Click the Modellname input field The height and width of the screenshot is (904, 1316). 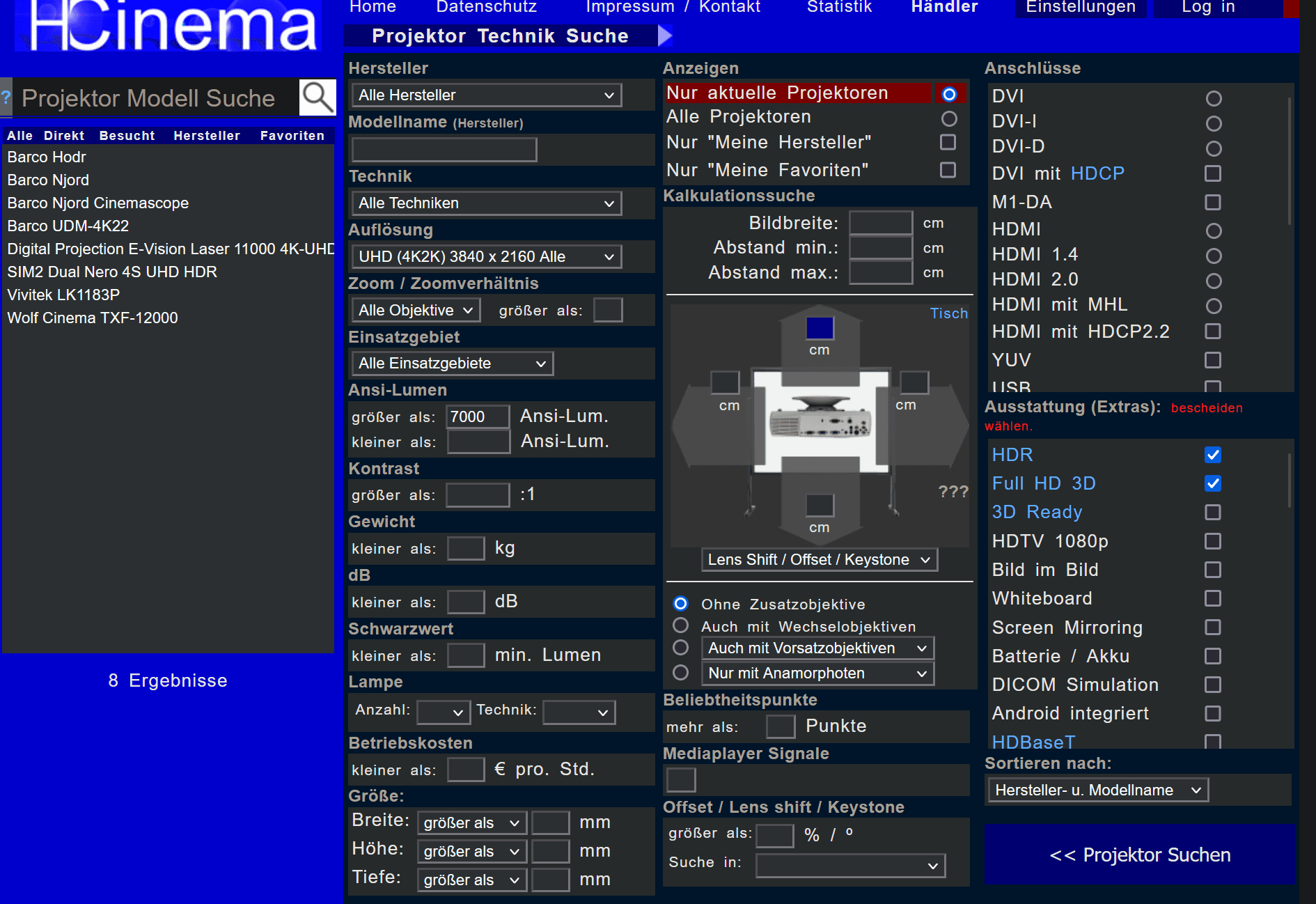tap(444, 150)
